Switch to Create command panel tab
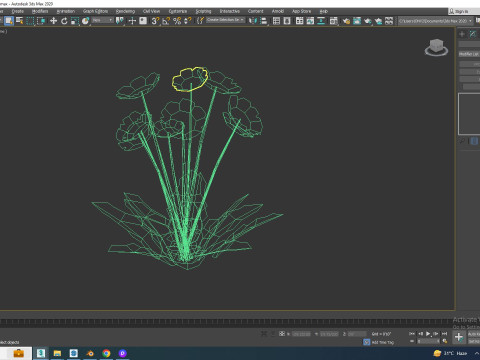This screenshot has height=360, width=480. 462,34
